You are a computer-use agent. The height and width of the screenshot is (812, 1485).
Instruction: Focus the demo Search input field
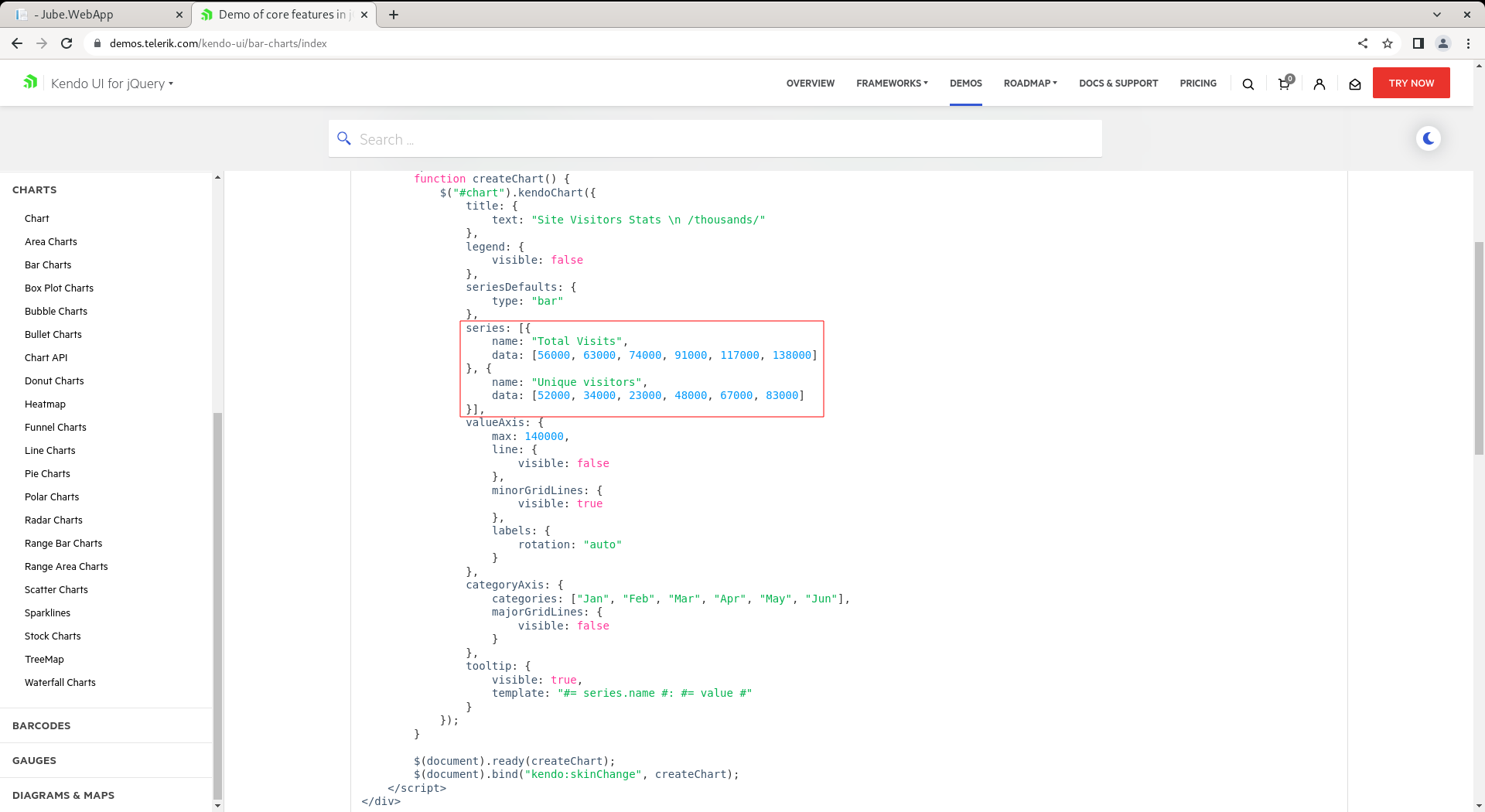point(715,139)
